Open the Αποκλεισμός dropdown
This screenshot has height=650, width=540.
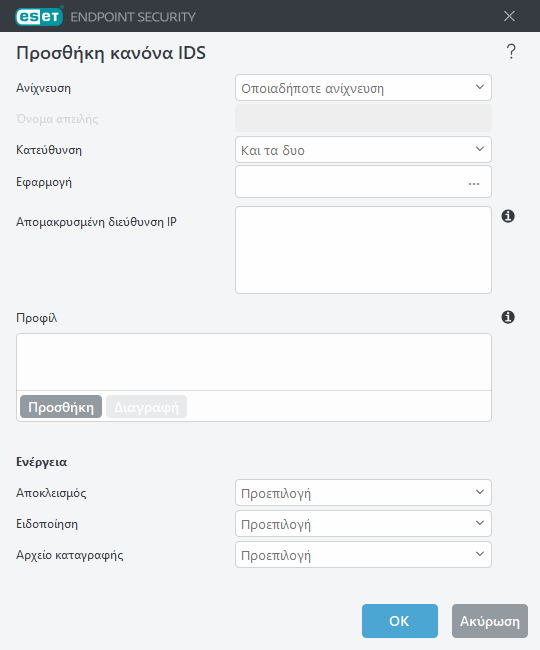click(x=363, y=492)
